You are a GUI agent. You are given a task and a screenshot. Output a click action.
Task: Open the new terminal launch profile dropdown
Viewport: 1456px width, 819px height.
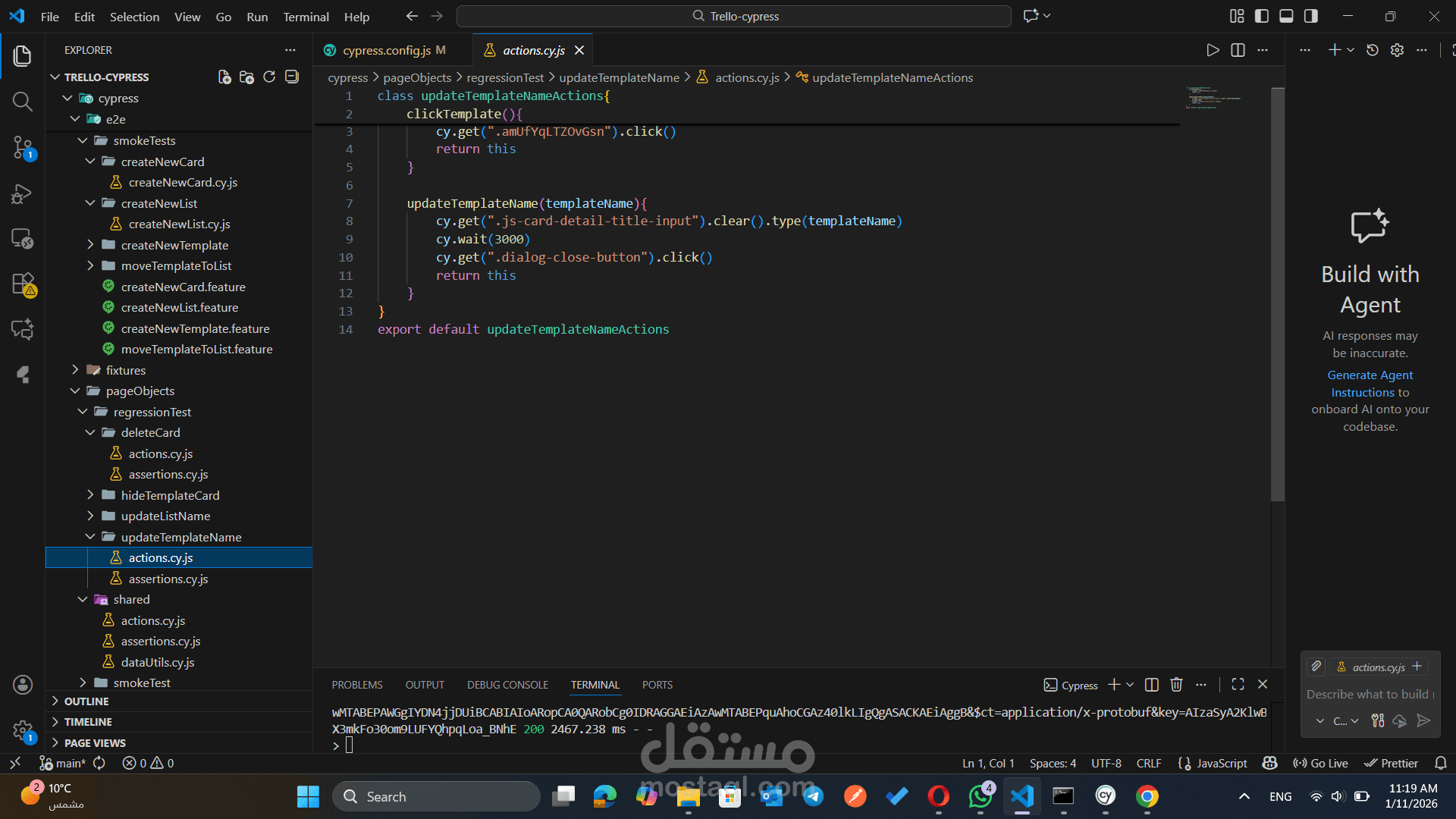click(1130, 685)
